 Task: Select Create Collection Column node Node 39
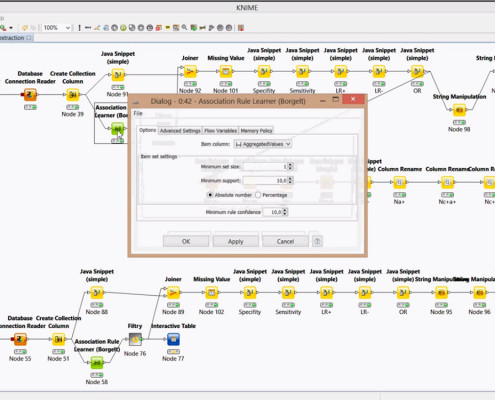pyautogui.click(x=73, y=95)
